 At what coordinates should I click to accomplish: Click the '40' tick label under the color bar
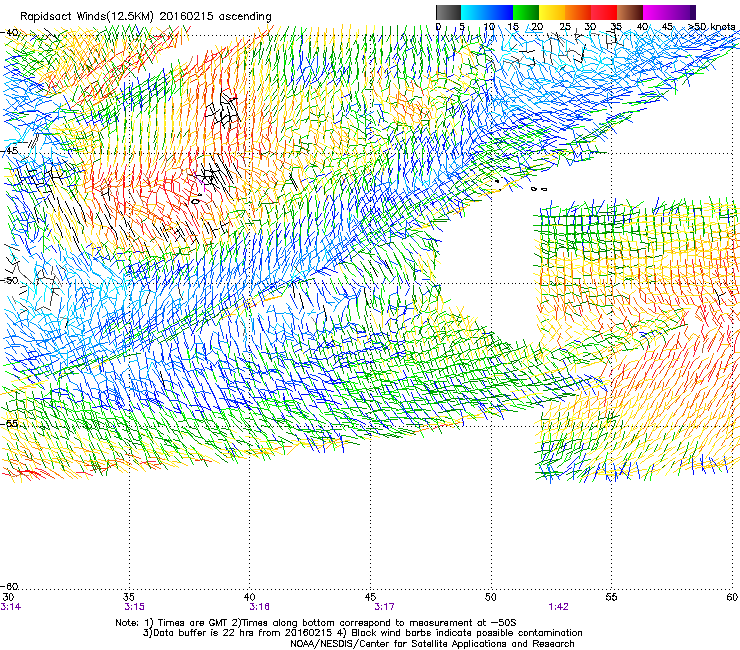[642, 27]
